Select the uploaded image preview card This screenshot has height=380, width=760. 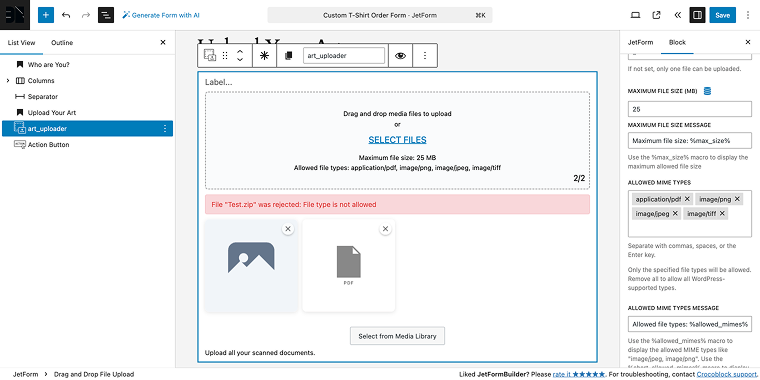click(x=251, y=266)
